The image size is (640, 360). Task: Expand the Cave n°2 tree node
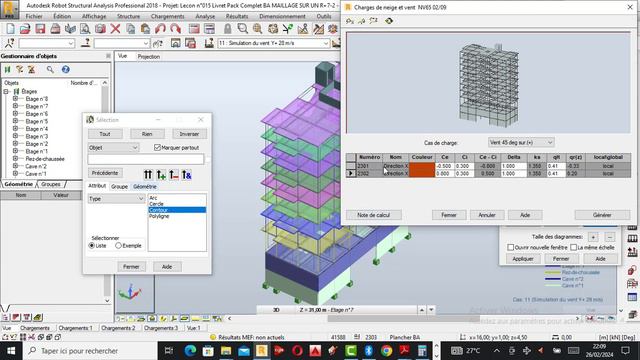(x=15, y=166)
